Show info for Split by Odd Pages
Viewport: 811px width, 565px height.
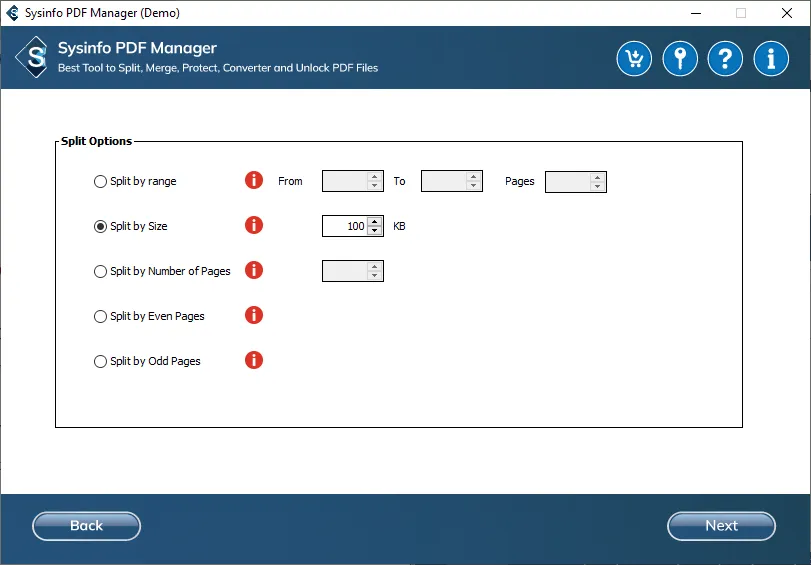pos(254,361)
